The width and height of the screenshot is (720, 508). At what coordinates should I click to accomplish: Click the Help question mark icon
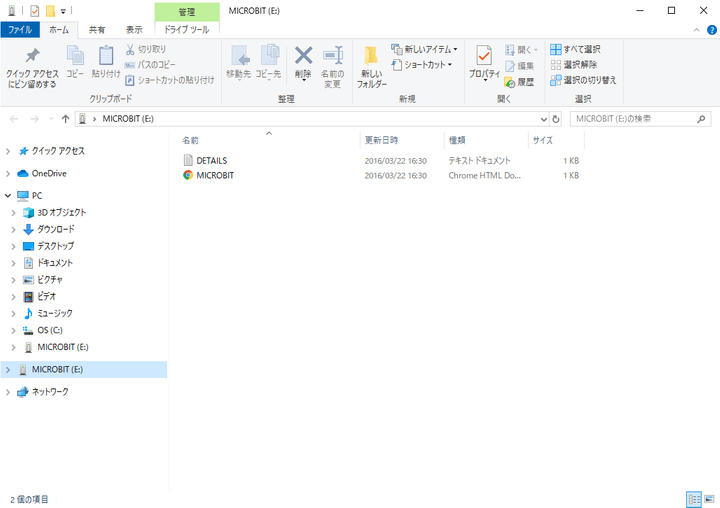(712, 30)
